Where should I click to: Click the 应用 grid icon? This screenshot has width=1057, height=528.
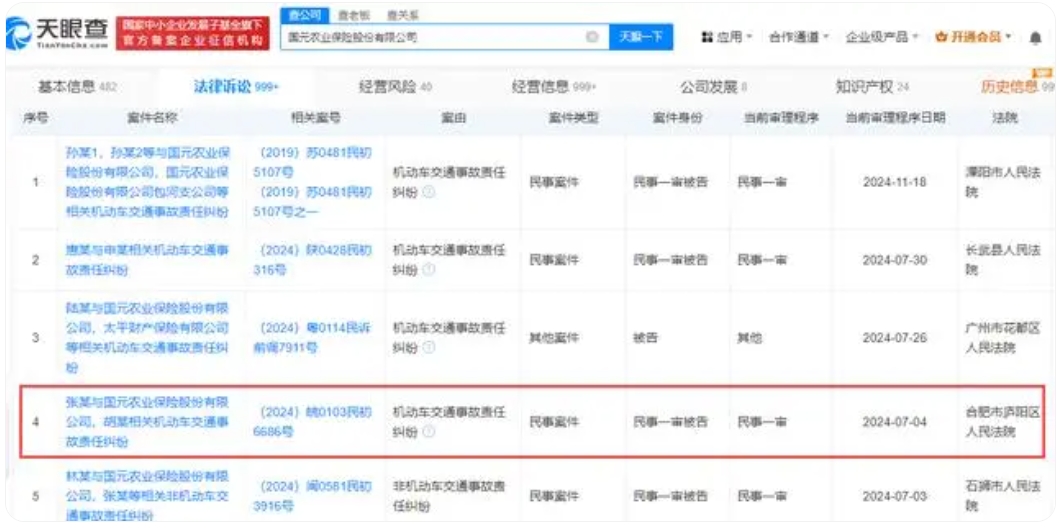coord(707,37)
